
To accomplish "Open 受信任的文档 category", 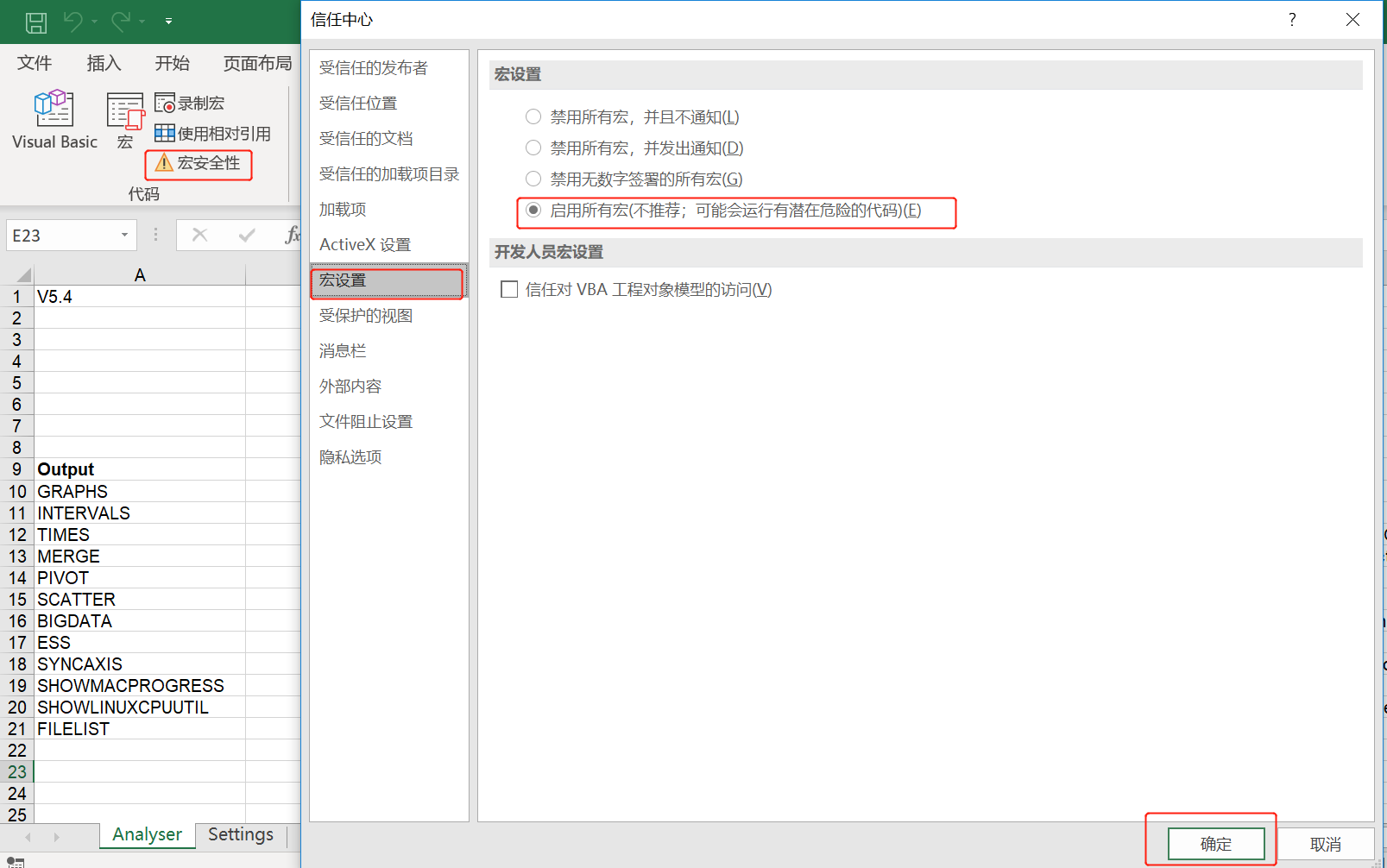I will [x=389, y=139].
